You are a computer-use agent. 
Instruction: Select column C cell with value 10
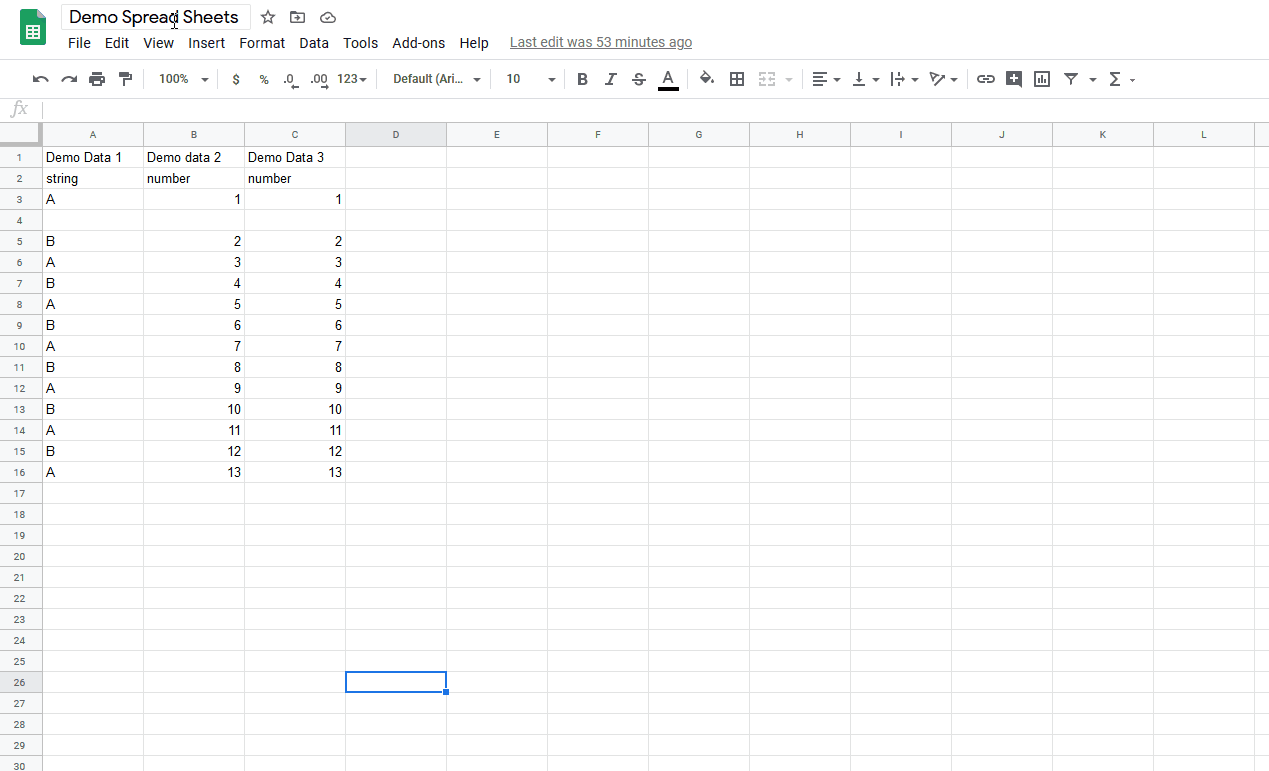[295, 409]
